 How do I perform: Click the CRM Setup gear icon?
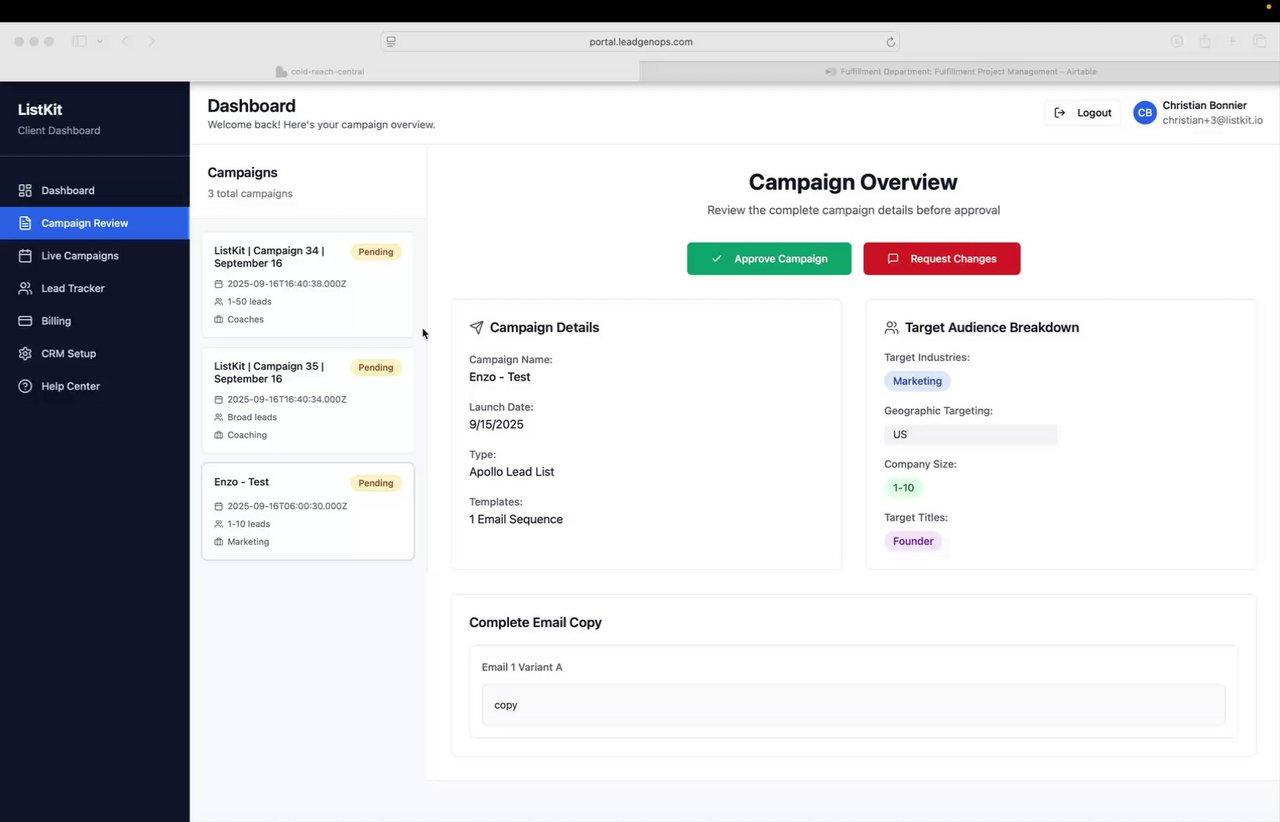point(25,353)
